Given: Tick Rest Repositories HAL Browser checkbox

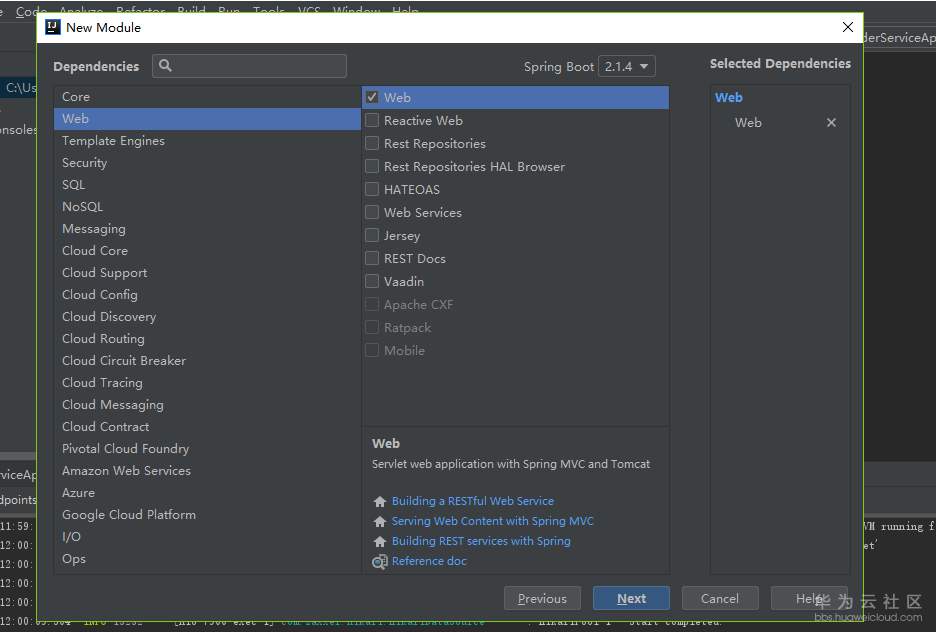Looking at the screenshot, I should click(x=372, y=167).
